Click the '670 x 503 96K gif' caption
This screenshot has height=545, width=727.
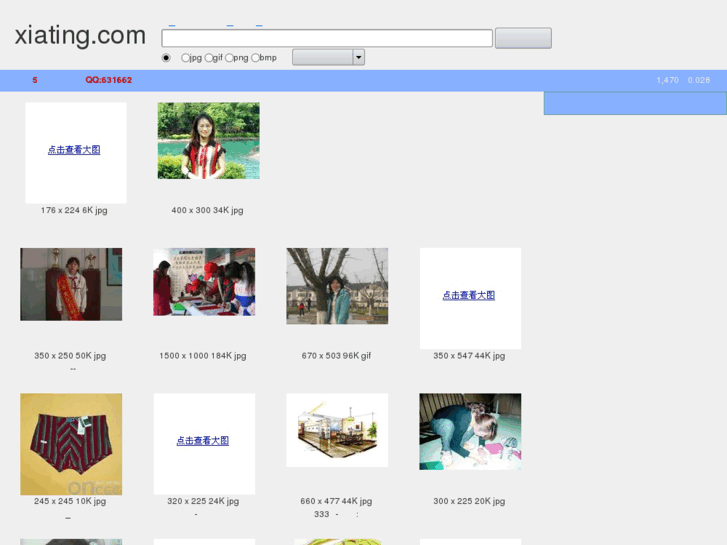tap(336, 356)
